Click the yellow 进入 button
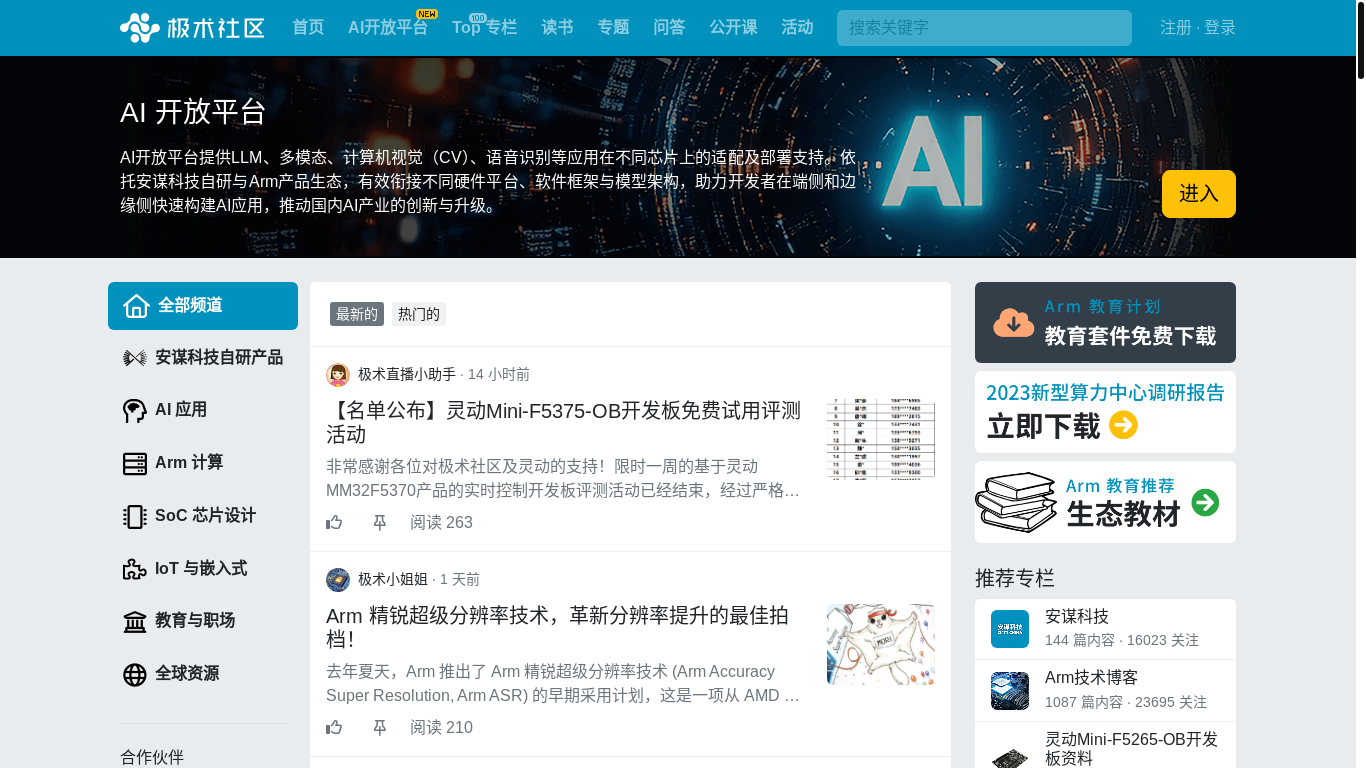The height and width of the screenshot is (768, 1366). click(1199, 194)
